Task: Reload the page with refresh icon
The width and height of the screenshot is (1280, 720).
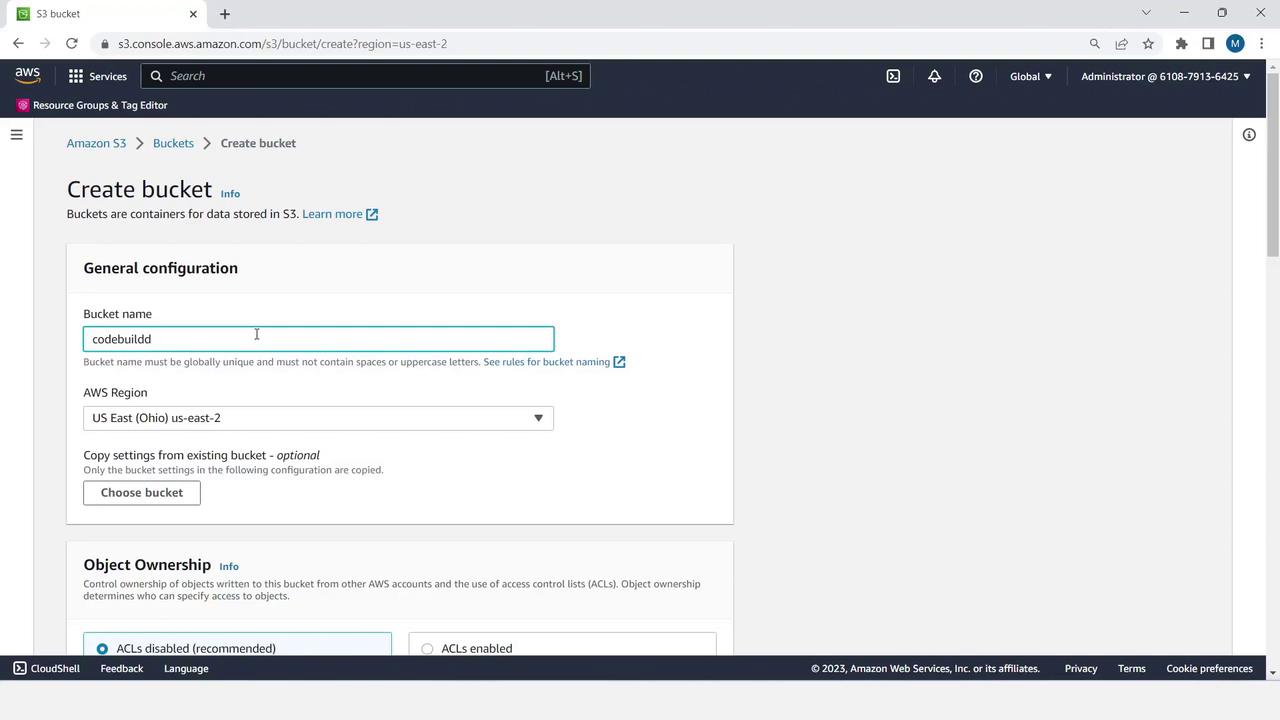Action: point(72,44)
